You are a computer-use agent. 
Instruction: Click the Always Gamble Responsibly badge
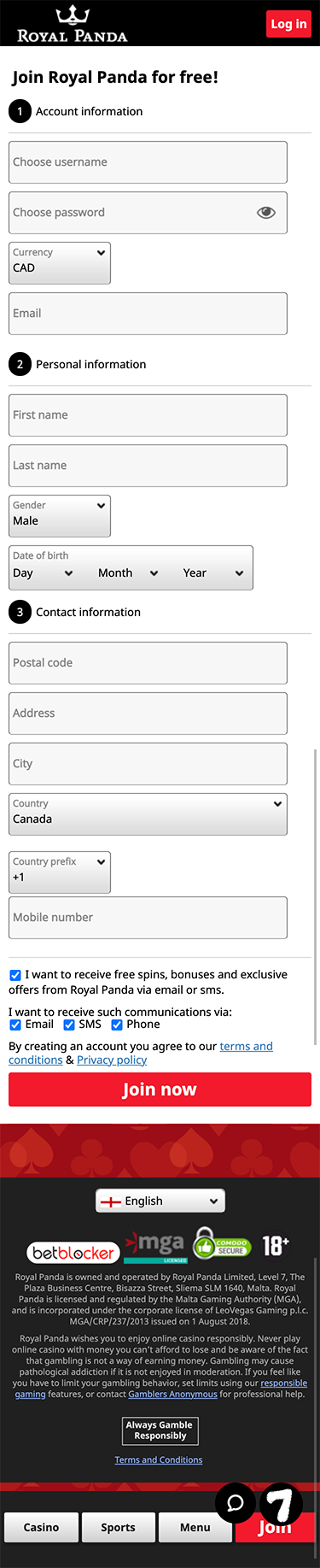click(x=160, y=1430)
